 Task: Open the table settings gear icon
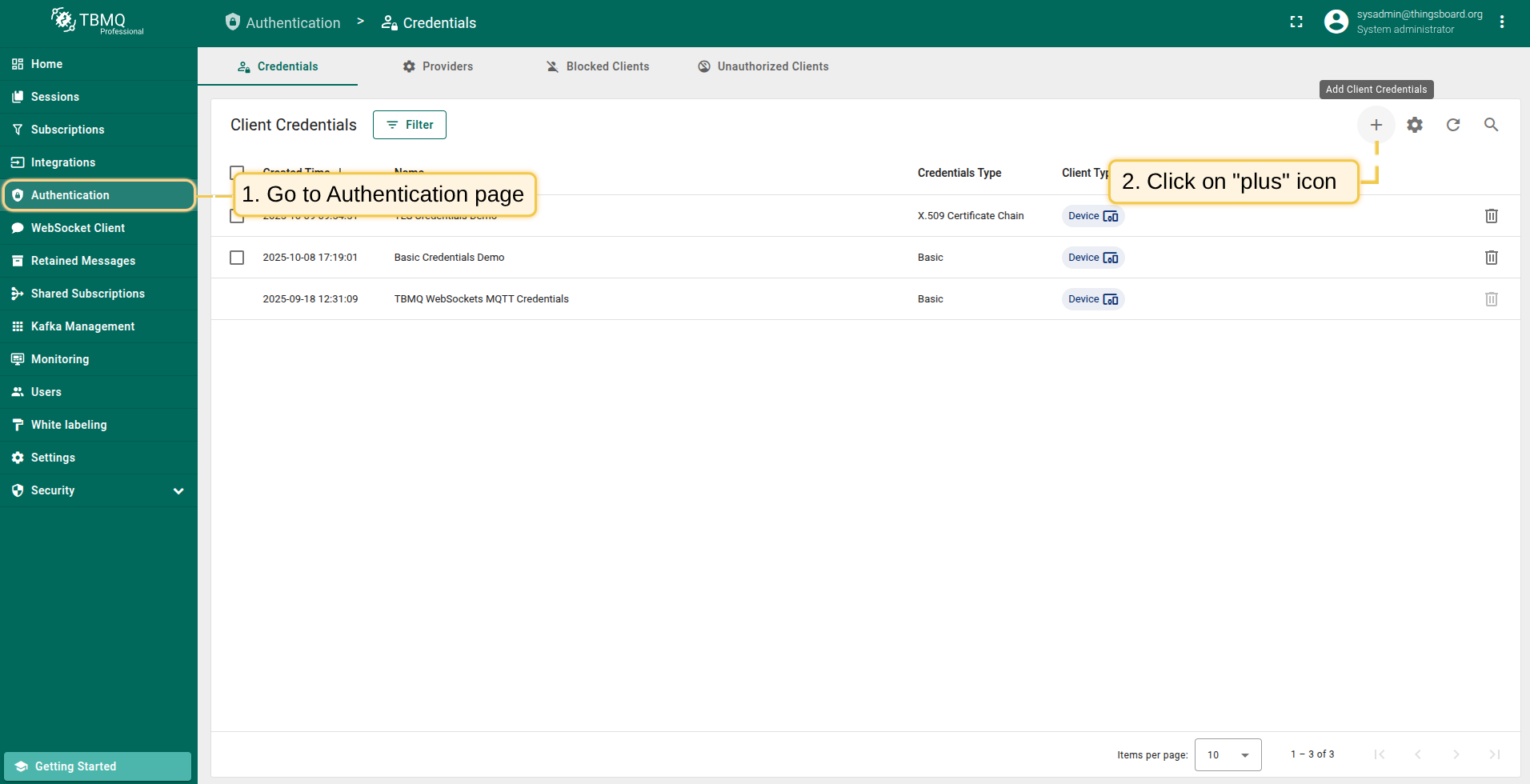point(1415,125)
